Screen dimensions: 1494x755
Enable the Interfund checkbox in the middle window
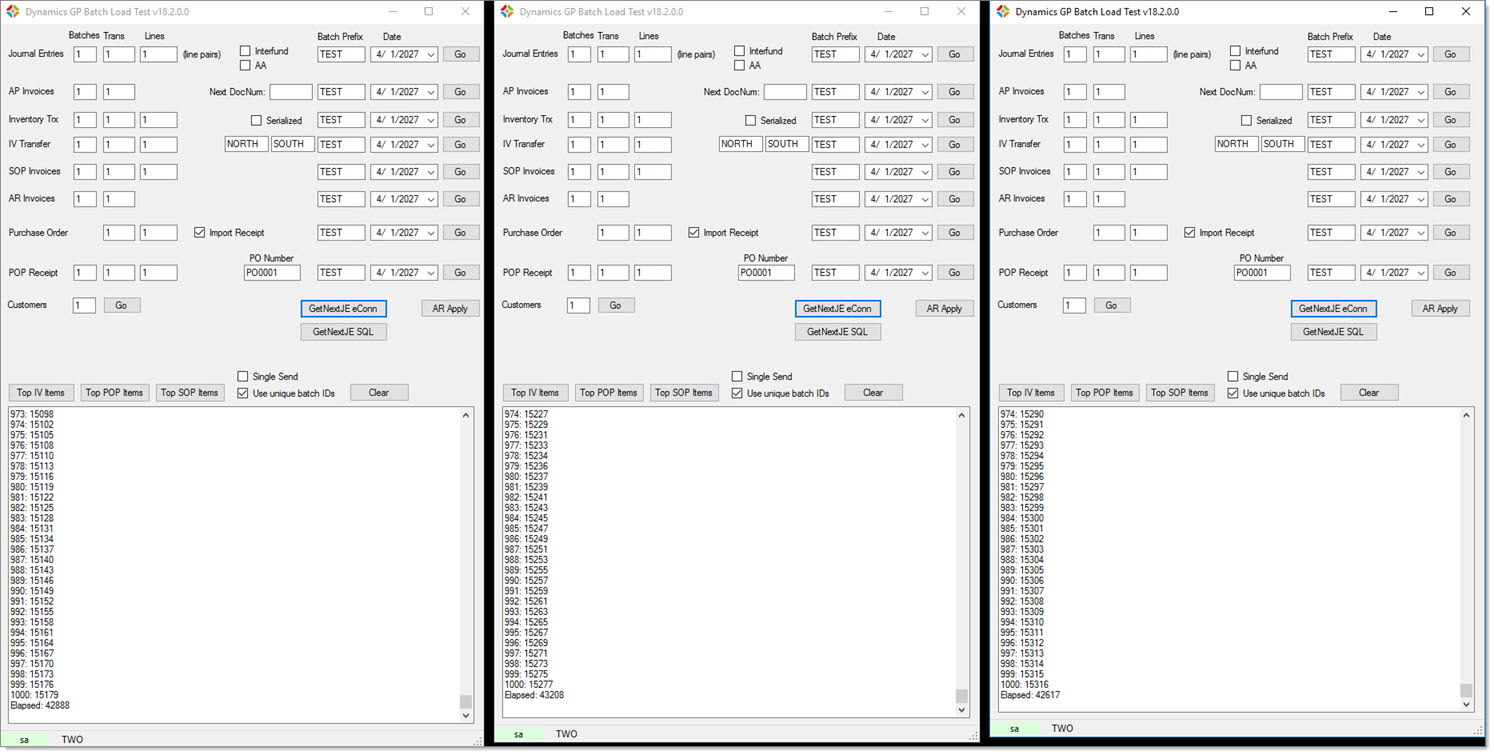[x=740, y=51]
